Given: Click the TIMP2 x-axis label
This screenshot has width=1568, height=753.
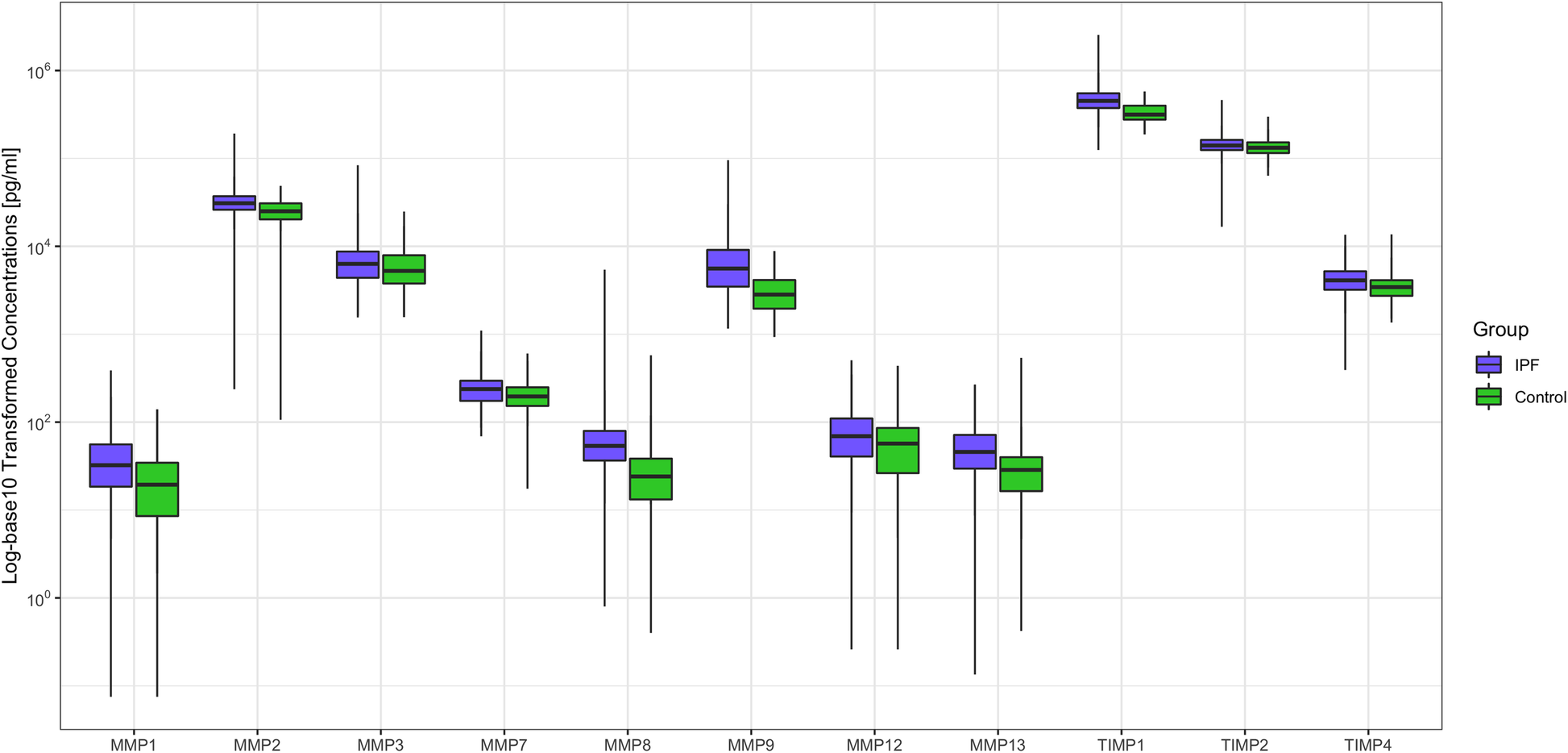Looking at the screenshot, I should coord(1244,745).
